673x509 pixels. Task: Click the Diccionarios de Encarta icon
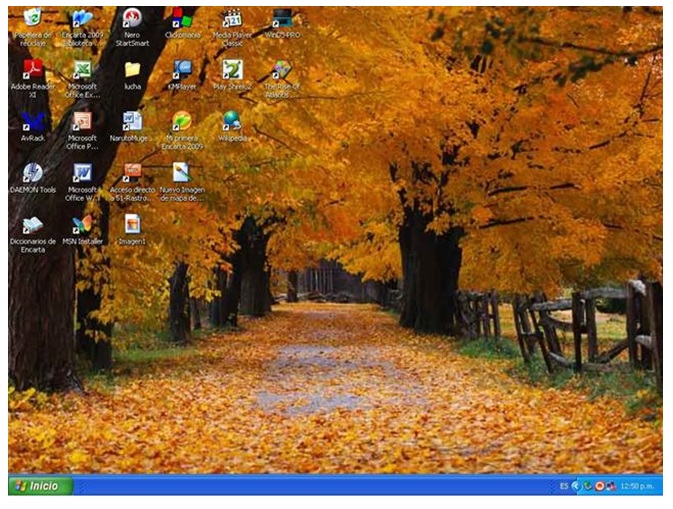32,225
